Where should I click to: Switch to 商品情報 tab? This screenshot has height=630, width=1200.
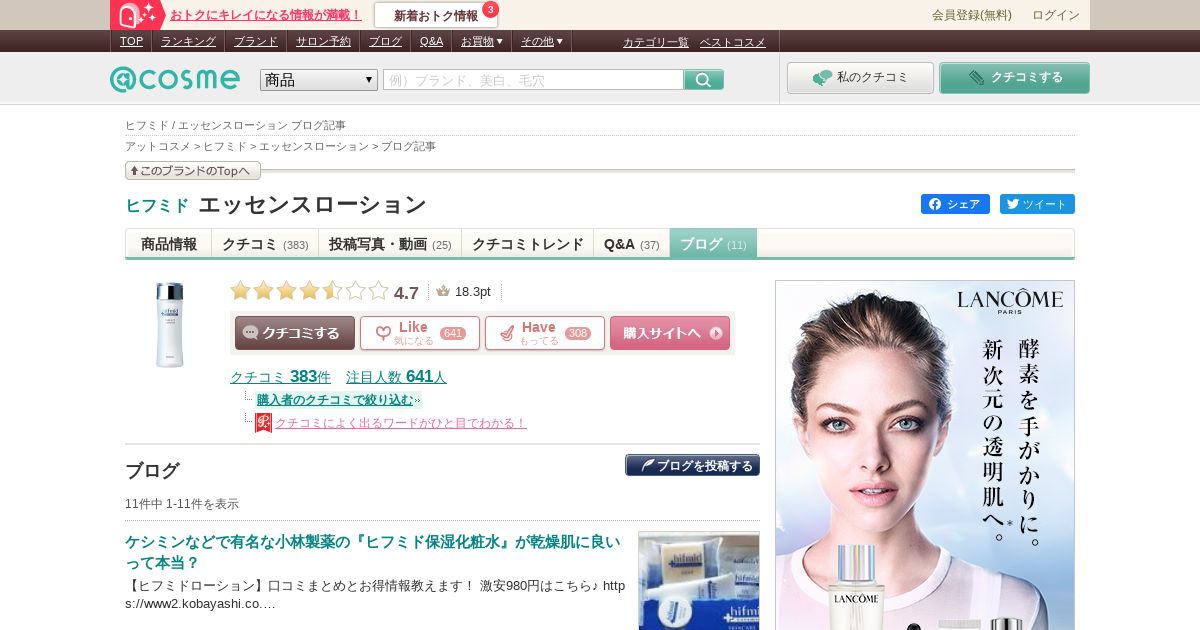click(169, 244)
